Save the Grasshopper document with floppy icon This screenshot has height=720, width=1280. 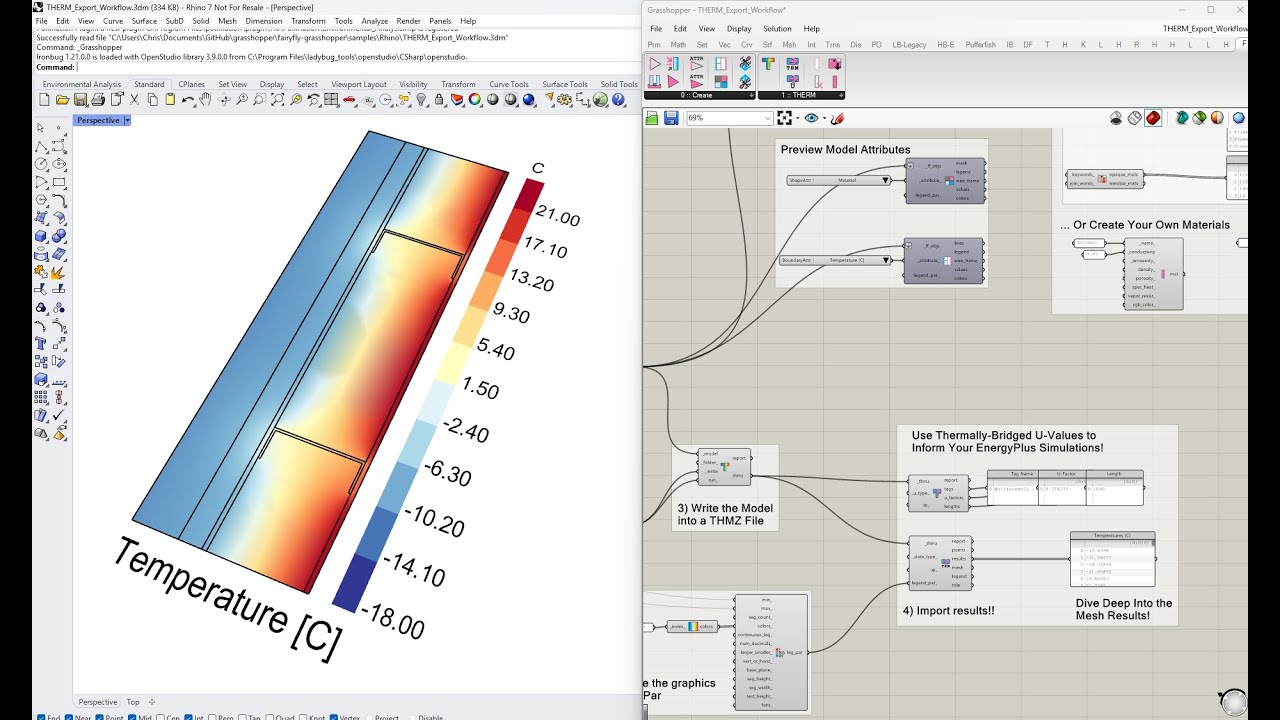(671, 118)
